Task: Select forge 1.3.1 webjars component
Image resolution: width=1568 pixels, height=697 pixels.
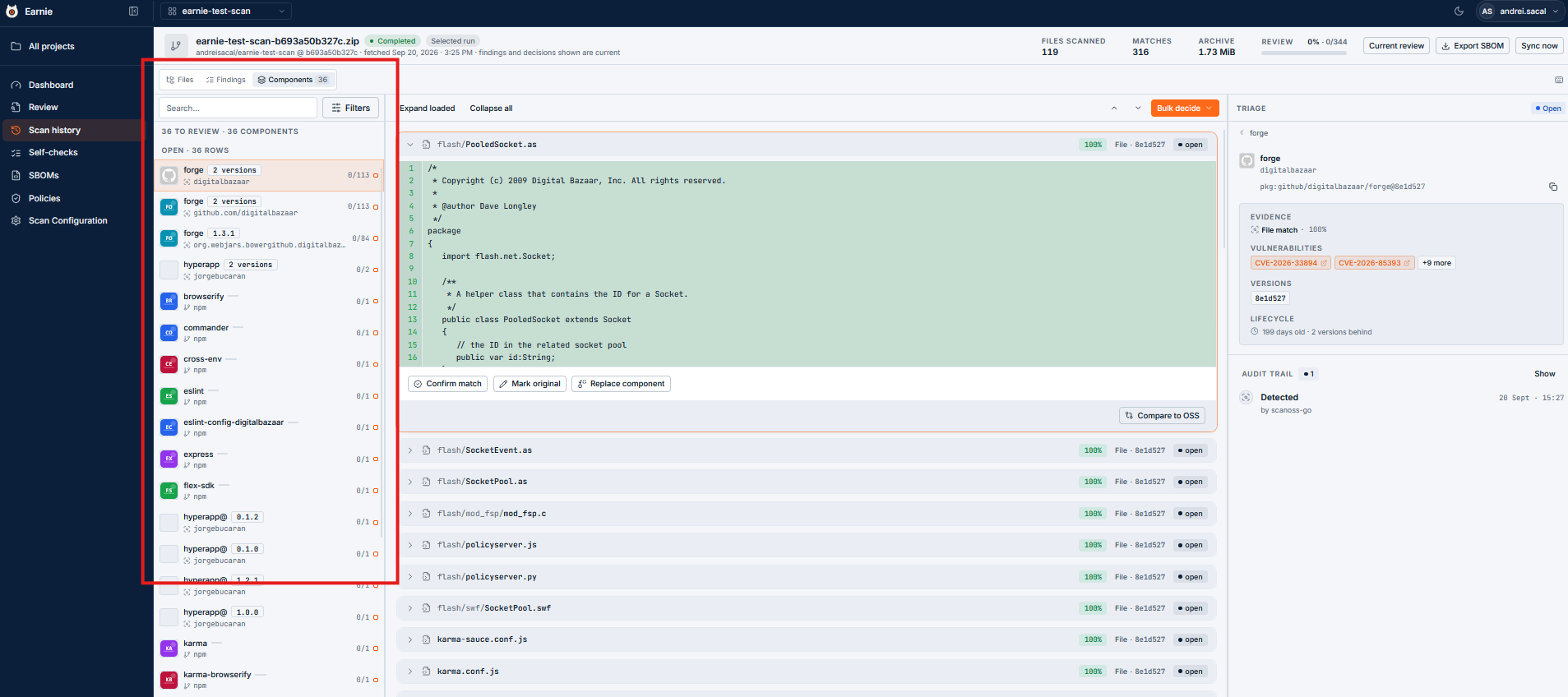Action: click(x=270, y=239)
